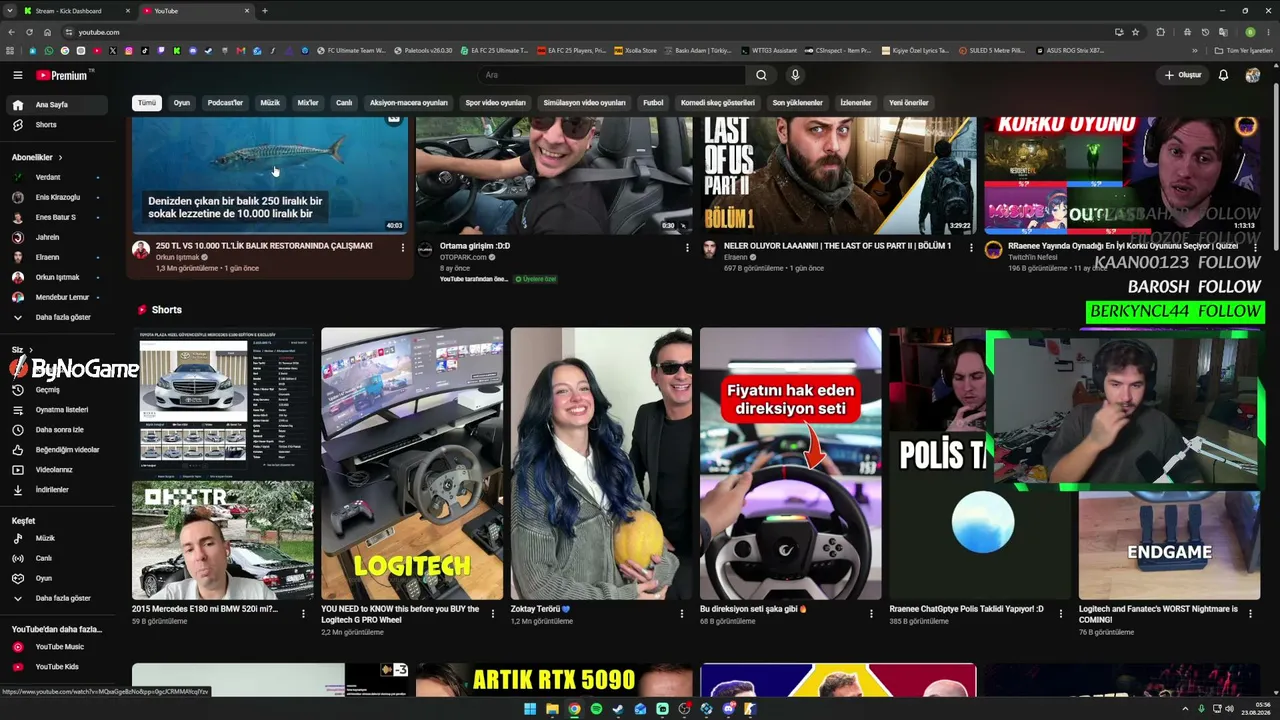Image resolution: width=1280 pixels, height=720 pixels.
Task: Select the Canlı filter chip
Action: coord(344,103)
